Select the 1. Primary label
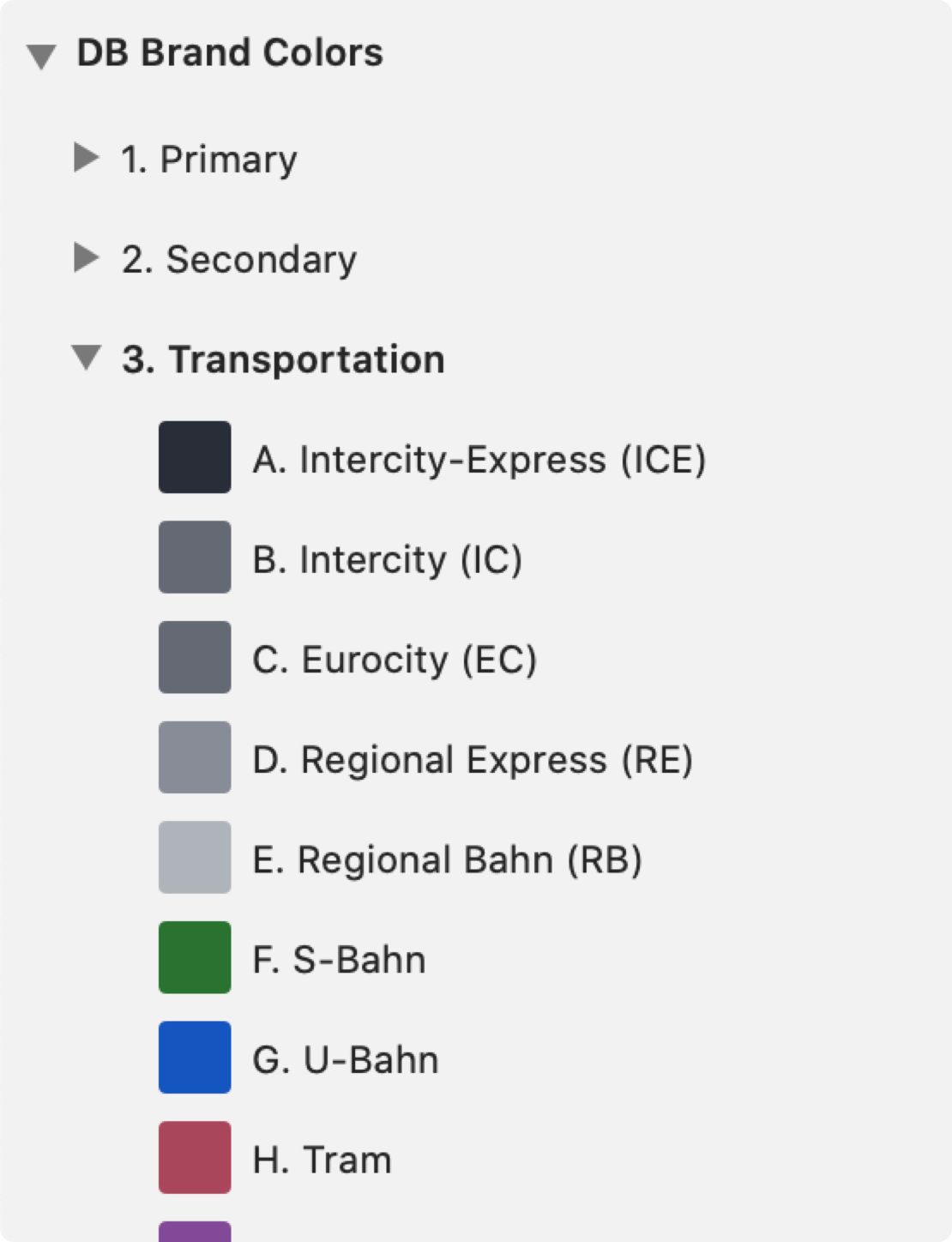This screenshot has height=1242, width=952. pos(209,160)
